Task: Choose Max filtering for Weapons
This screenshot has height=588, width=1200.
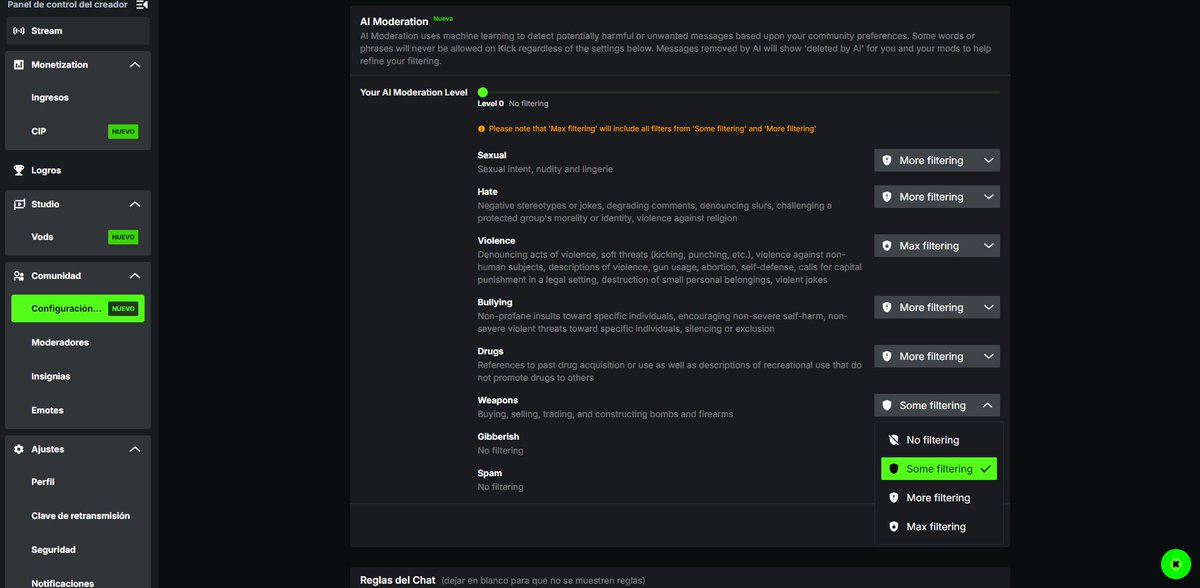Action: pyautogui.click(x=939, y=527)
